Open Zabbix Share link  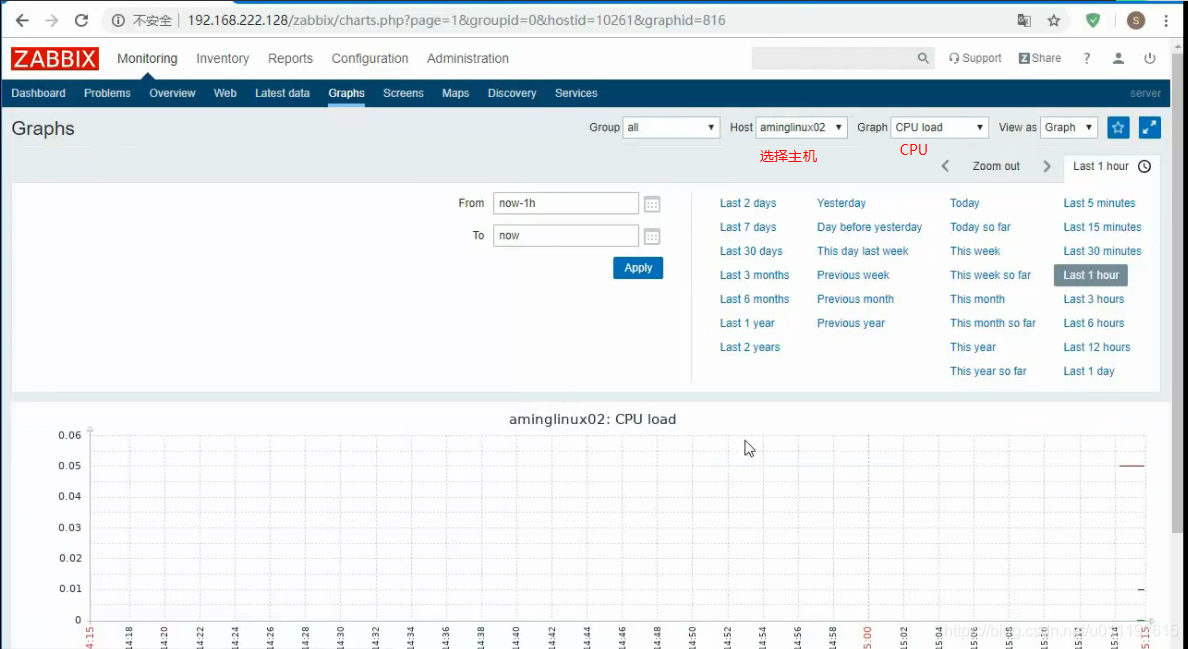[1040, 58]
